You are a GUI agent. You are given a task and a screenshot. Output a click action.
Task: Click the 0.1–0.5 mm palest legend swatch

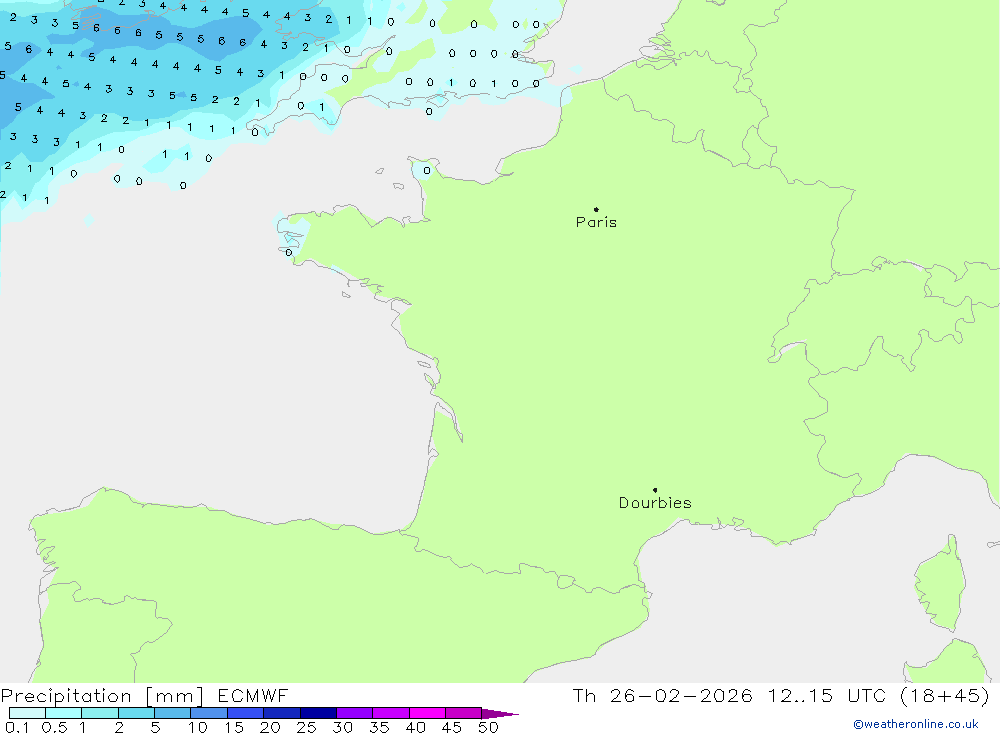point(27,713)
